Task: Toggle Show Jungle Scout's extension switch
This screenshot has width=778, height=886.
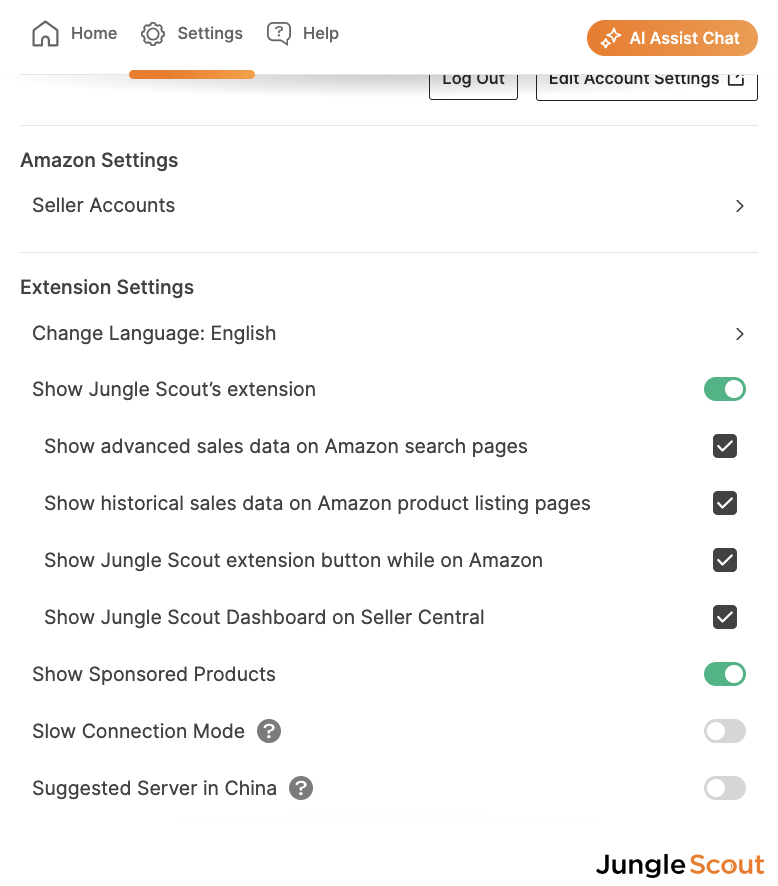Action: click(x=725, y=389)
